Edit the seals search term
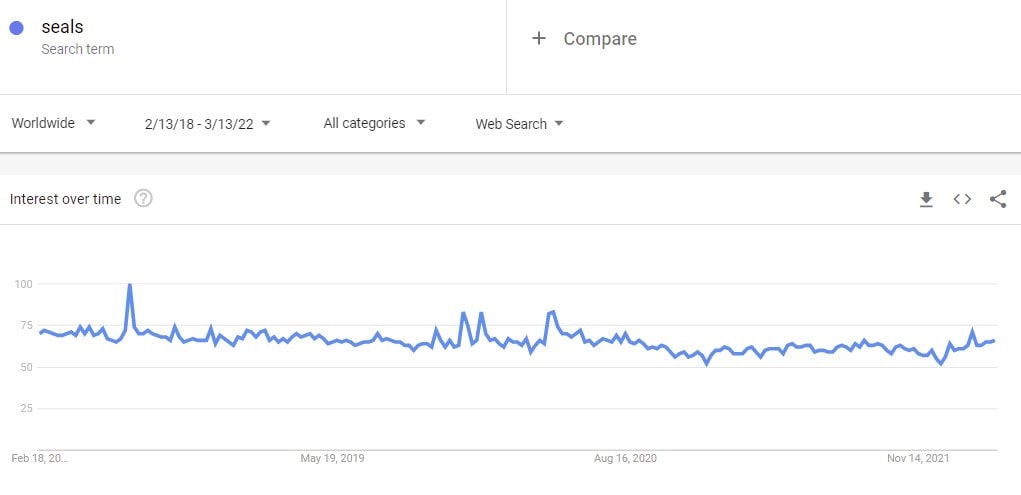1021x495 pixels. pos(62,28)
